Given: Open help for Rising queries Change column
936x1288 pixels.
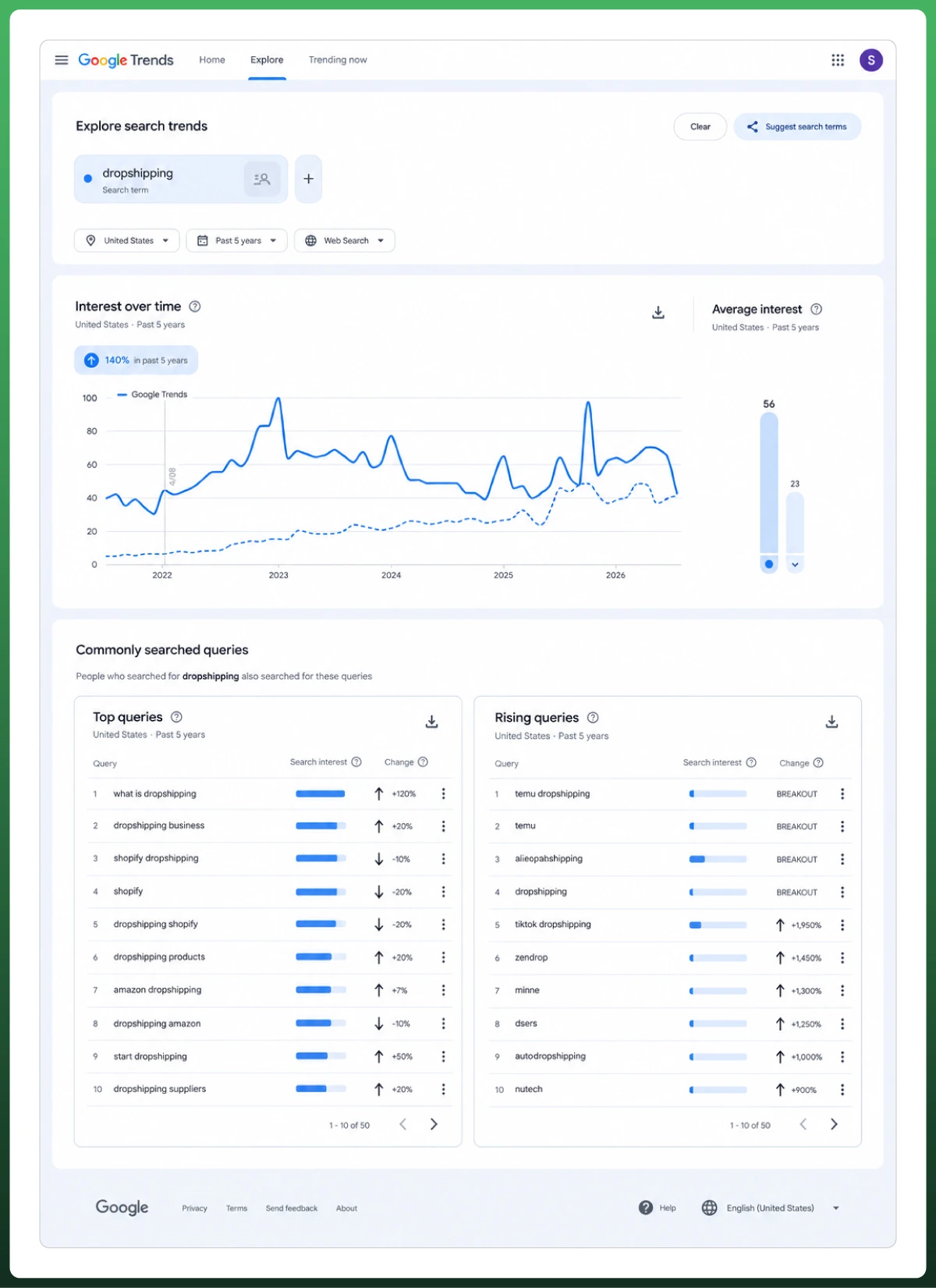Looking at the screenshot, I should tap(818, 763).
